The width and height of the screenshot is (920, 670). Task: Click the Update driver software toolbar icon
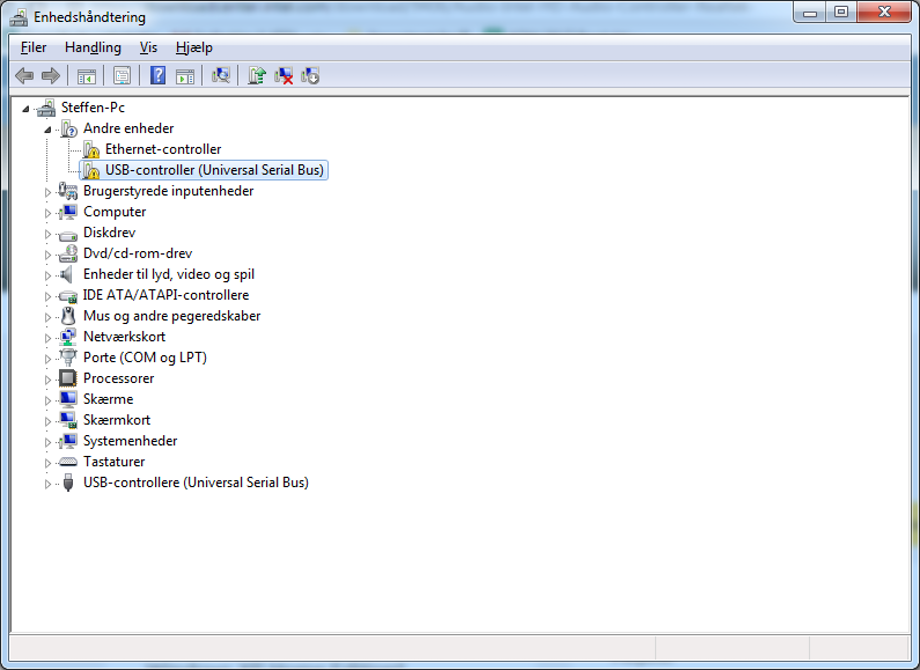click(x=256, y=75)
